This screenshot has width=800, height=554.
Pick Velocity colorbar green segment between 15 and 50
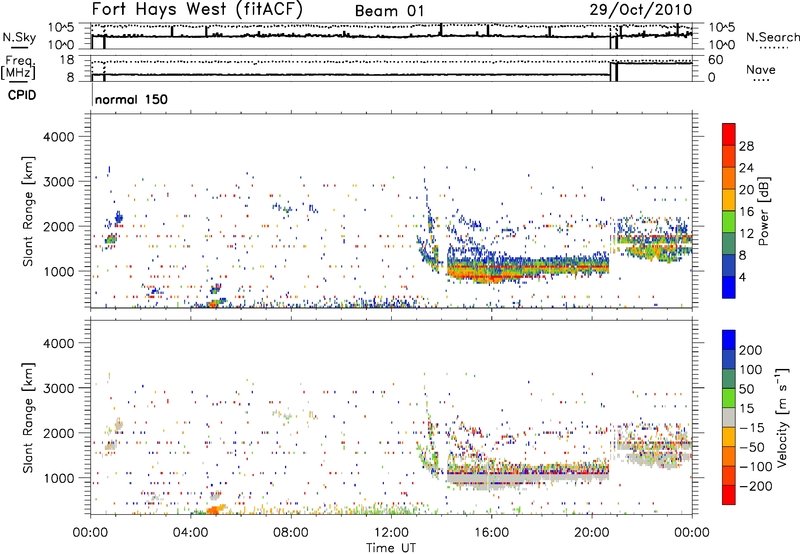pyautogui.click(x=729, y=398)
